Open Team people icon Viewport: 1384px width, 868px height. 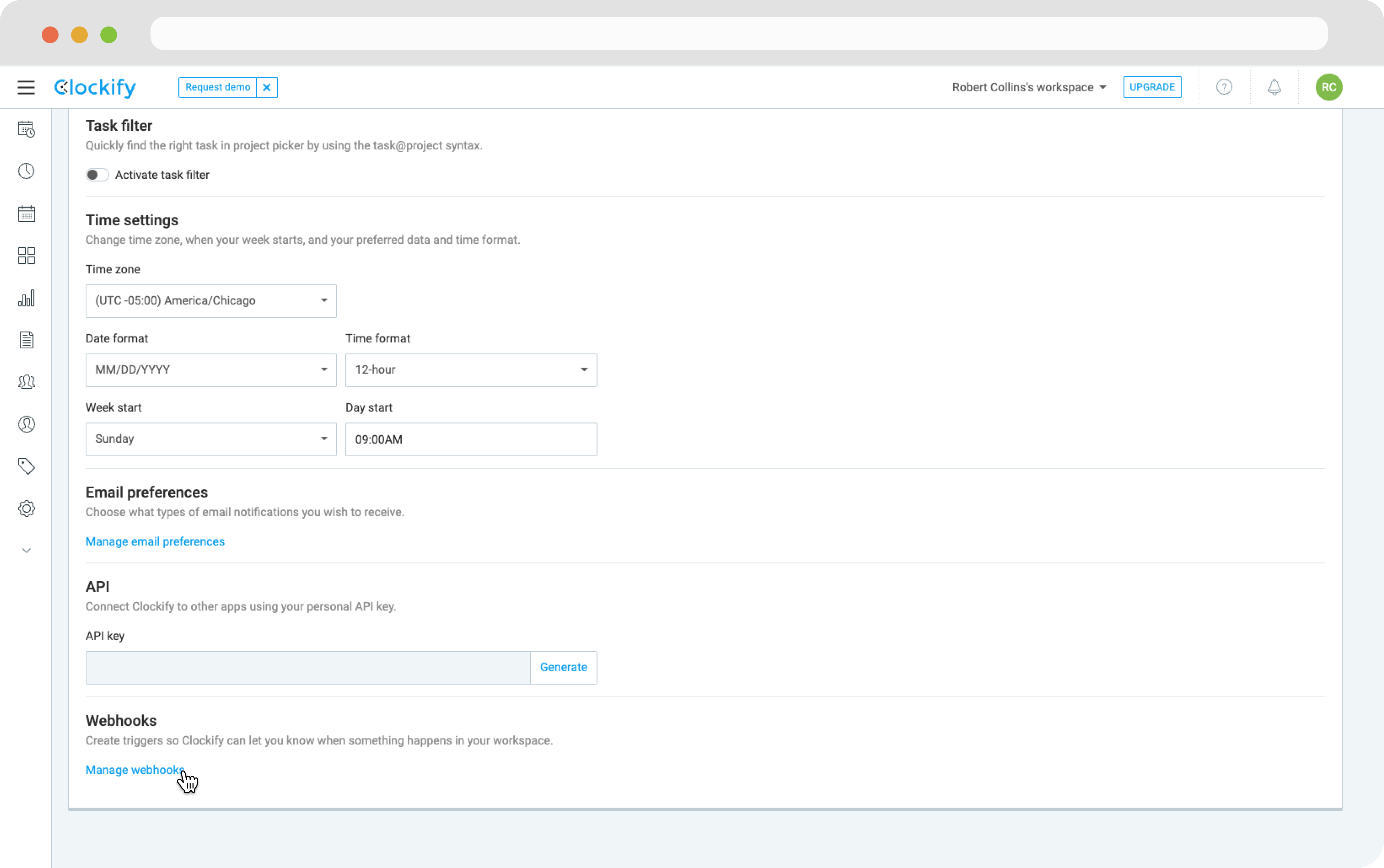(26, 382)
